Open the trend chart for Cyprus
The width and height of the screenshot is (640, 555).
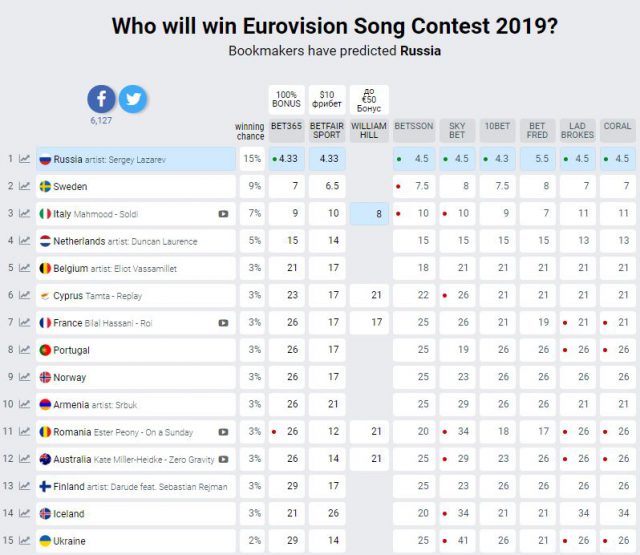(x=24, y=296)
